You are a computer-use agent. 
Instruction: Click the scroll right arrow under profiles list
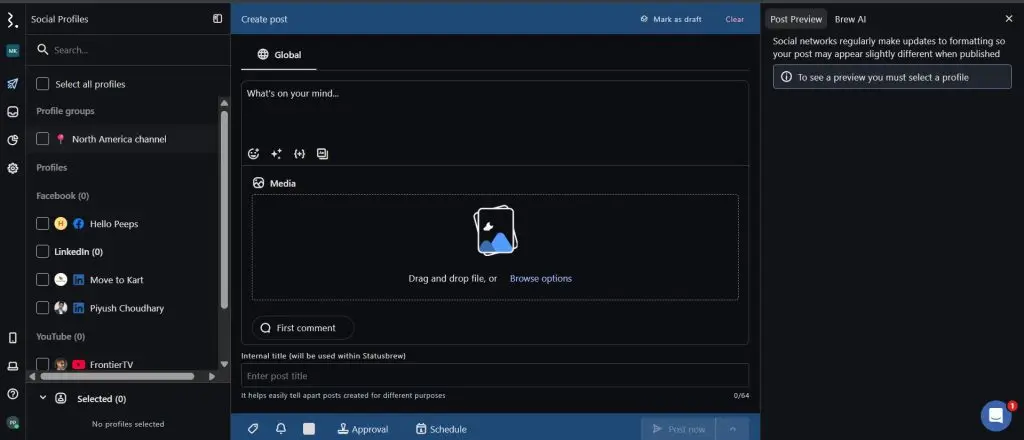[212, 377]
